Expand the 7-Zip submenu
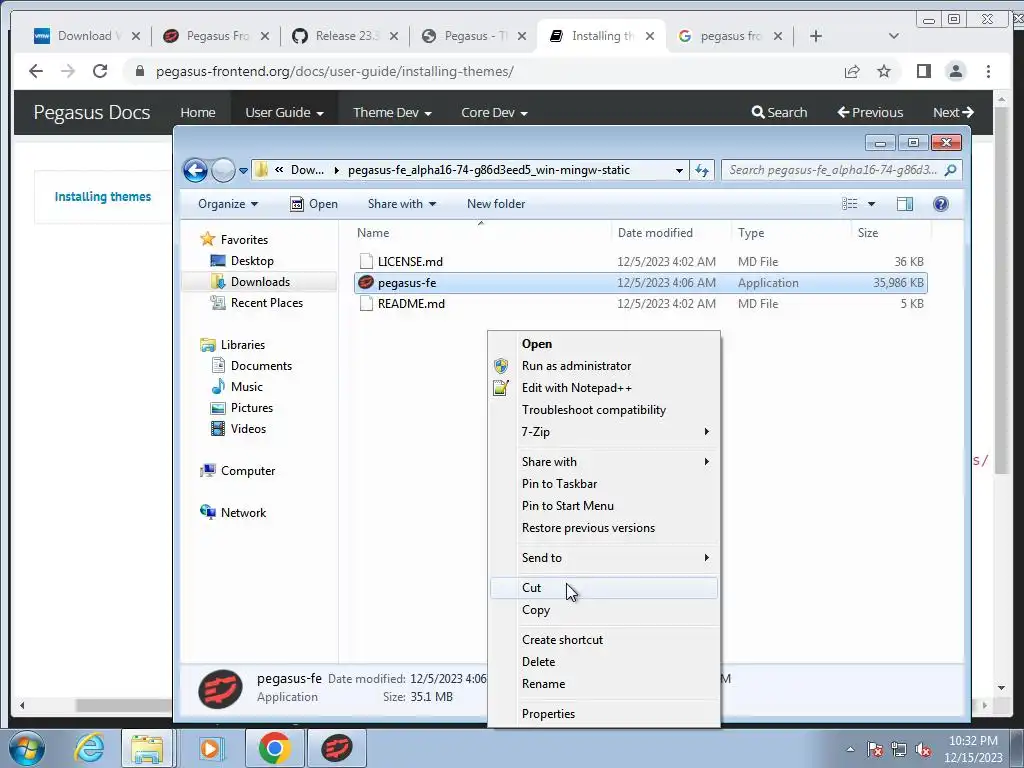The image size is (1024, 768). 604,432
